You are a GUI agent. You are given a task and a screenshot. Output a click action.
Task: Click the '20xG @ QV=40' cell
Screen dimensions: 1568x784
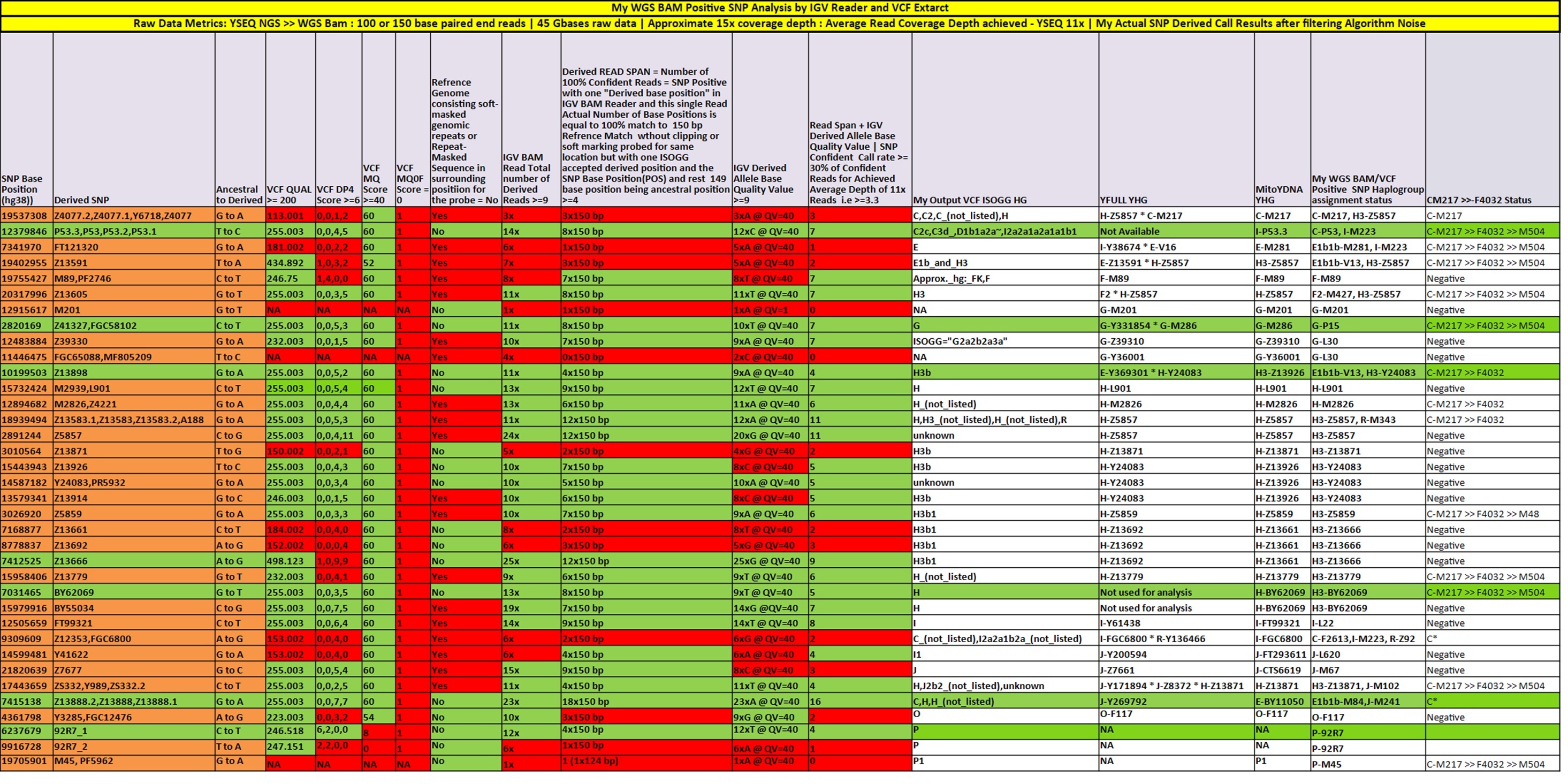pyautogui.click(x=770, y=435)
